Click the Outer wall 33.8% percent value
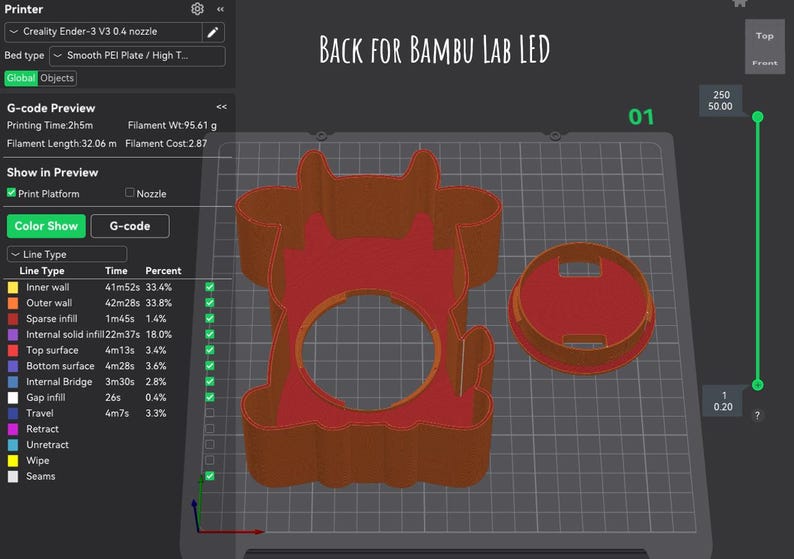794x559 pixels. [x=158, y=303]
